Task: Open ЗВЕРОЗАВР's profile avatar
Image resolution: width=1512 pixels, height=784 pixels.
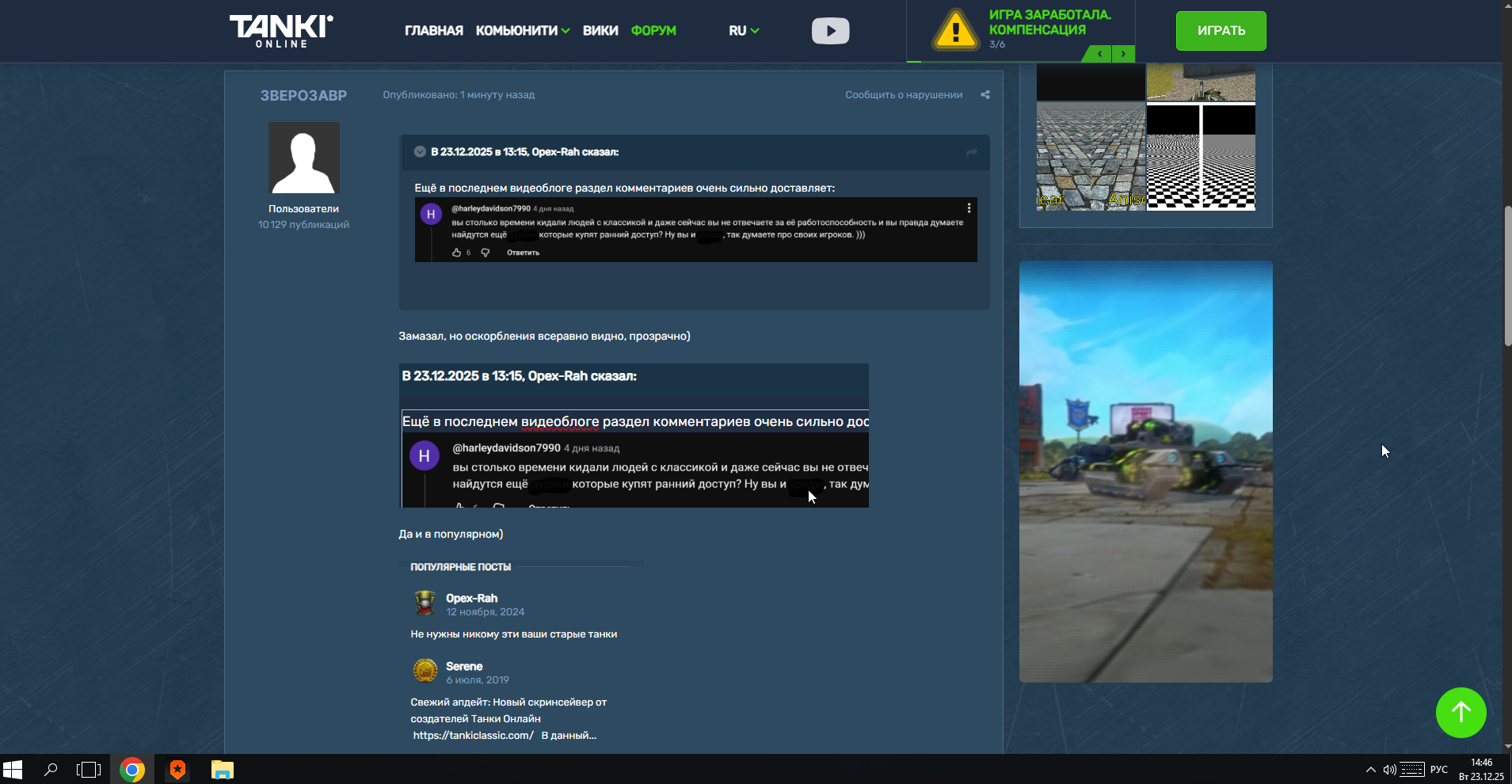Action: click(x=303, y=158)
